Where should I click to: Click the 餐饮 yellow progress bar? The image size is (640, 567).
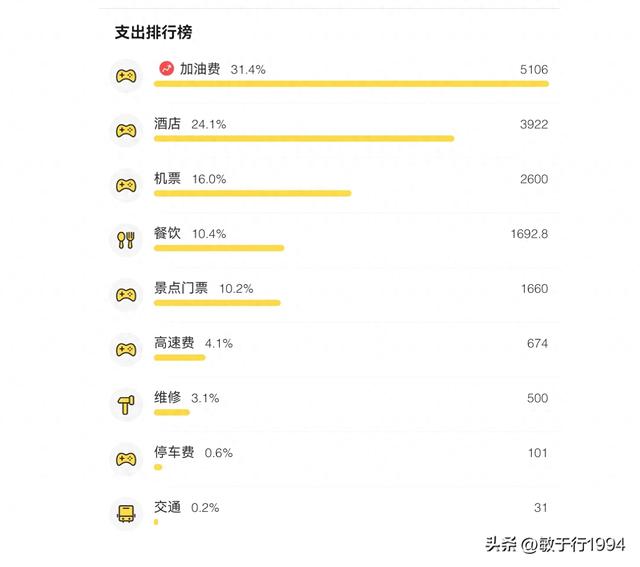(219, 247)
